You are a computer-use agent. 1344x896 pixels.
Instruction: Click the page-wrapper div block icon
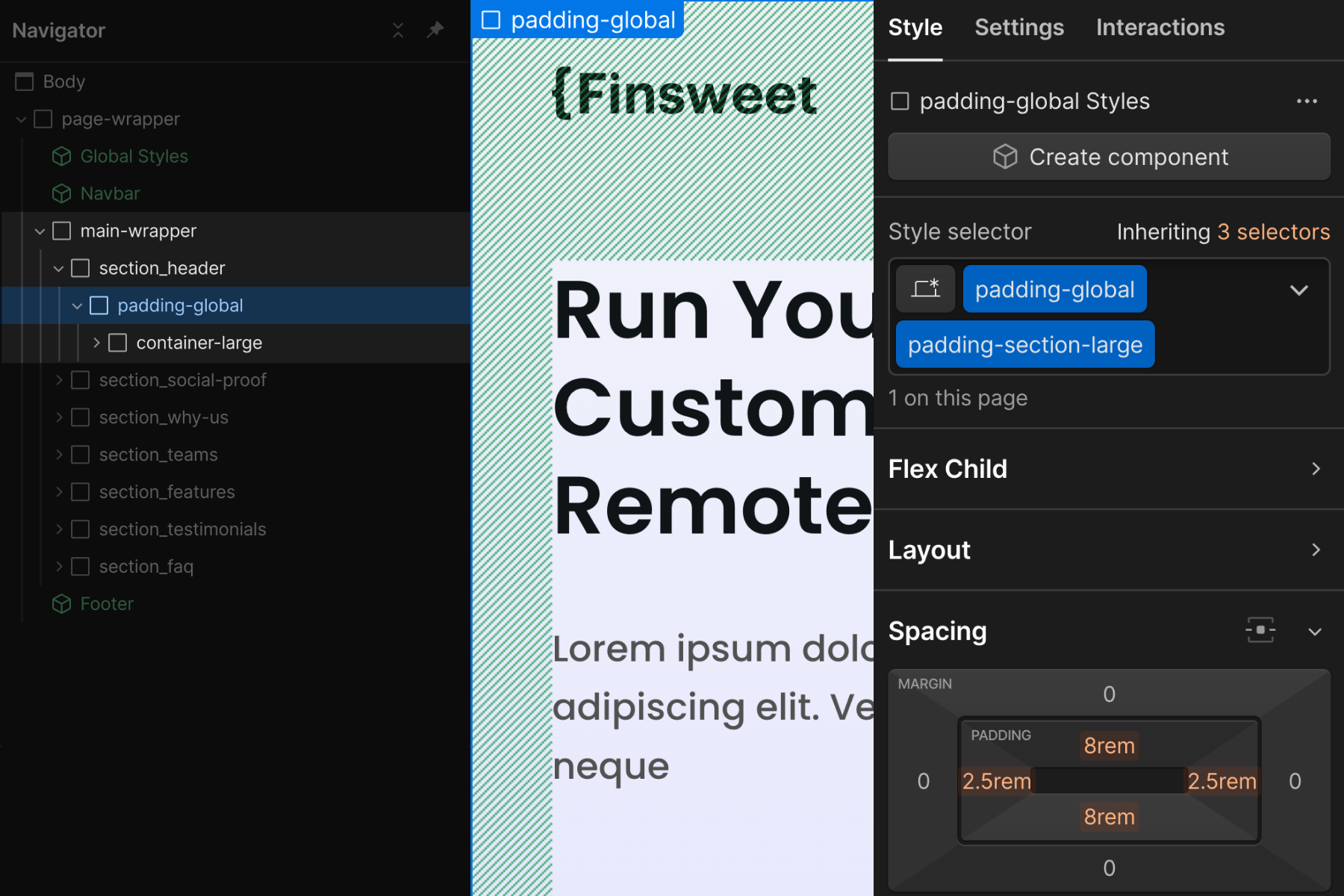click(43, 119)
